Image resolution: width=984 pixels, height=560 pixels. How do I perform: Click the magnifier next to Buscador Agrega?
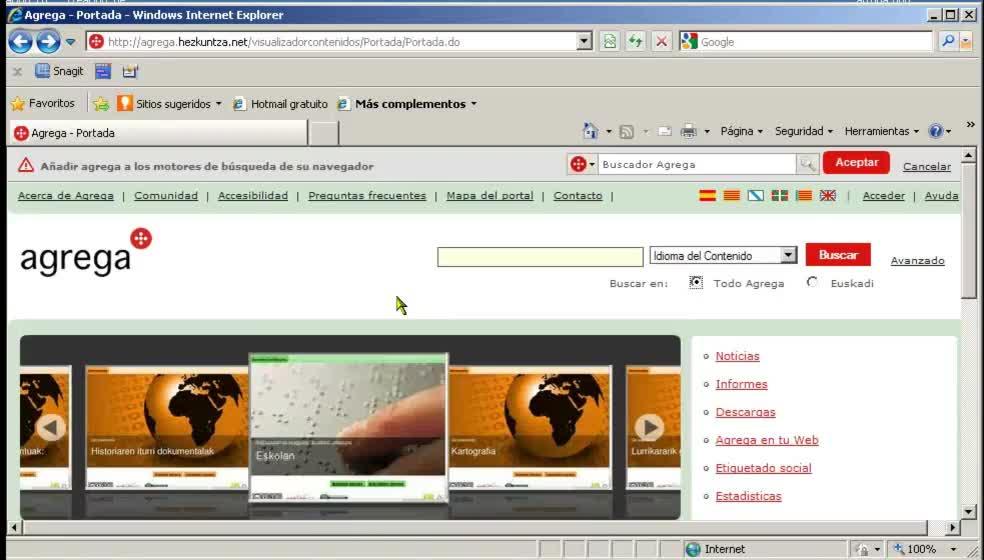[807, 164]
